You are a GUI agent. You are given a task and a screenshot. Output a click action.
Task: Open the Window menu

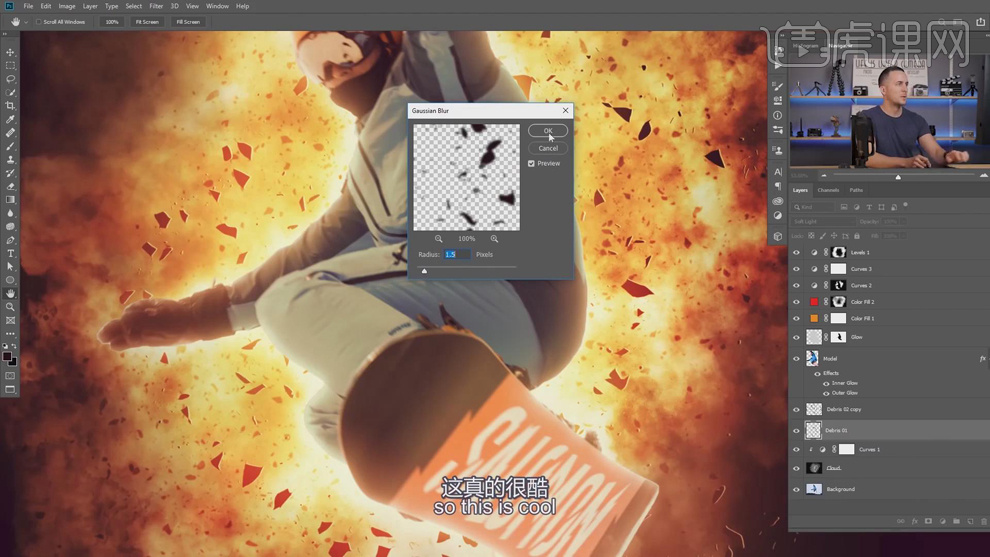(217, 6)
